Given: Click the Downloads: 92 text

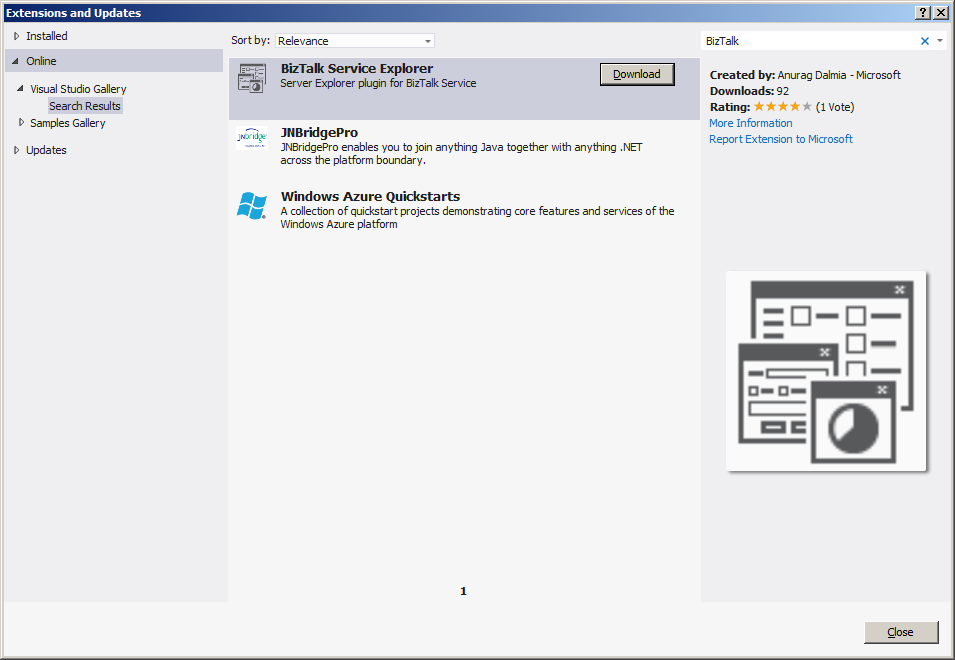Looking at the screenshot, I should (749, 91).
